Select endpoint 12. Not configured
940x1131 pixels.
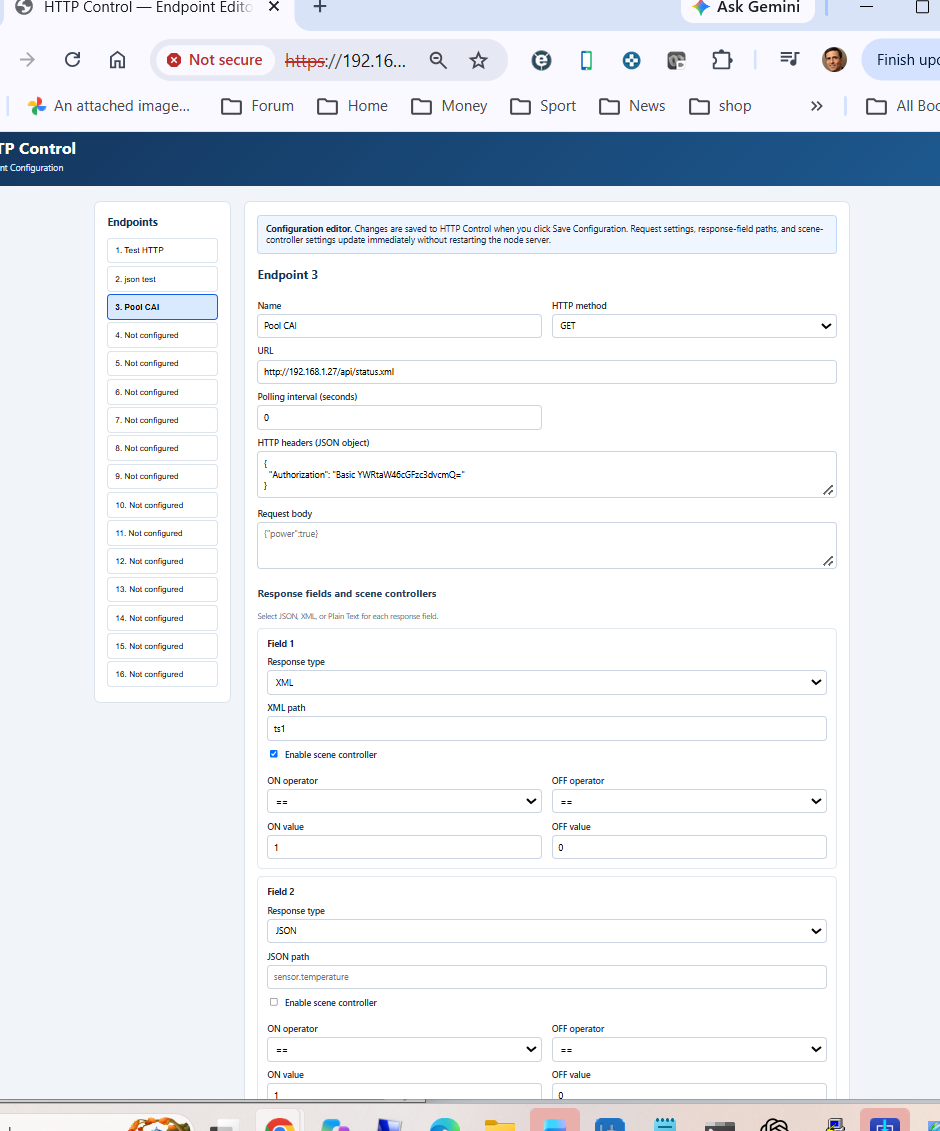(162, 561)
